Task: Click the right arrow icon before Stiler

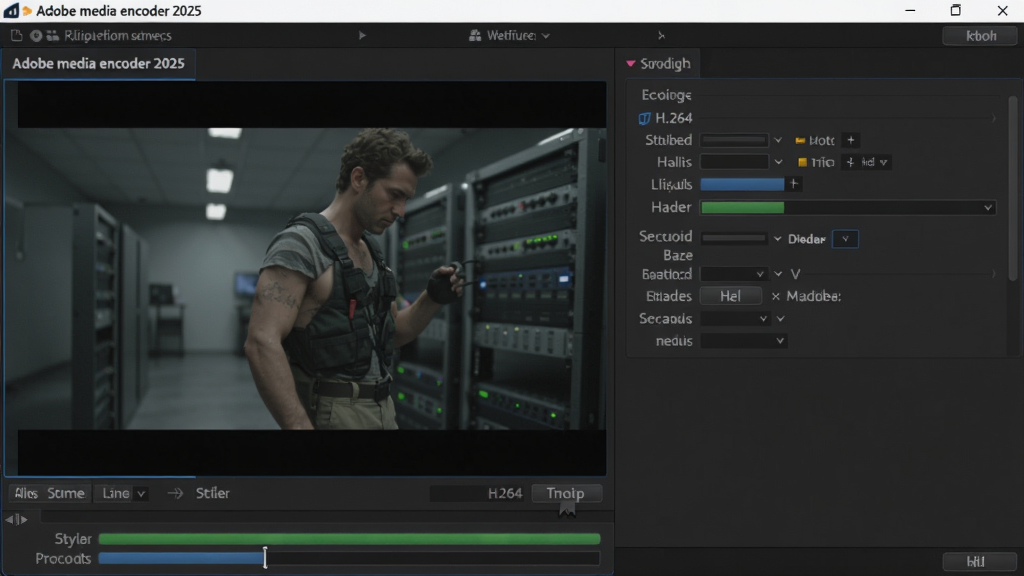Action: 175,493
